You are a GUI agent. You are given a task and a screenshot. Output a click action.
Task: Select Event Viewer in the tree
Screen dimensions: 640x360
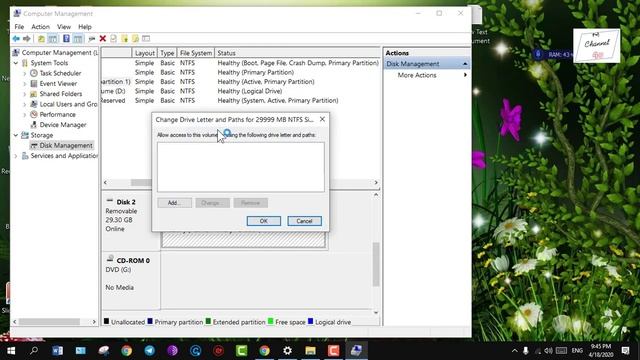point(58,83)
